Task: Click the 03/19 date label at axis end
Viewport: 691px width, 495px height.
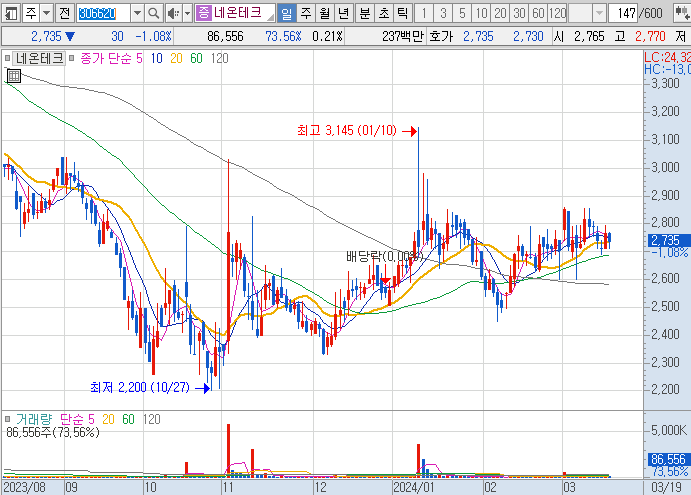Action: click(x=666, y=487)
